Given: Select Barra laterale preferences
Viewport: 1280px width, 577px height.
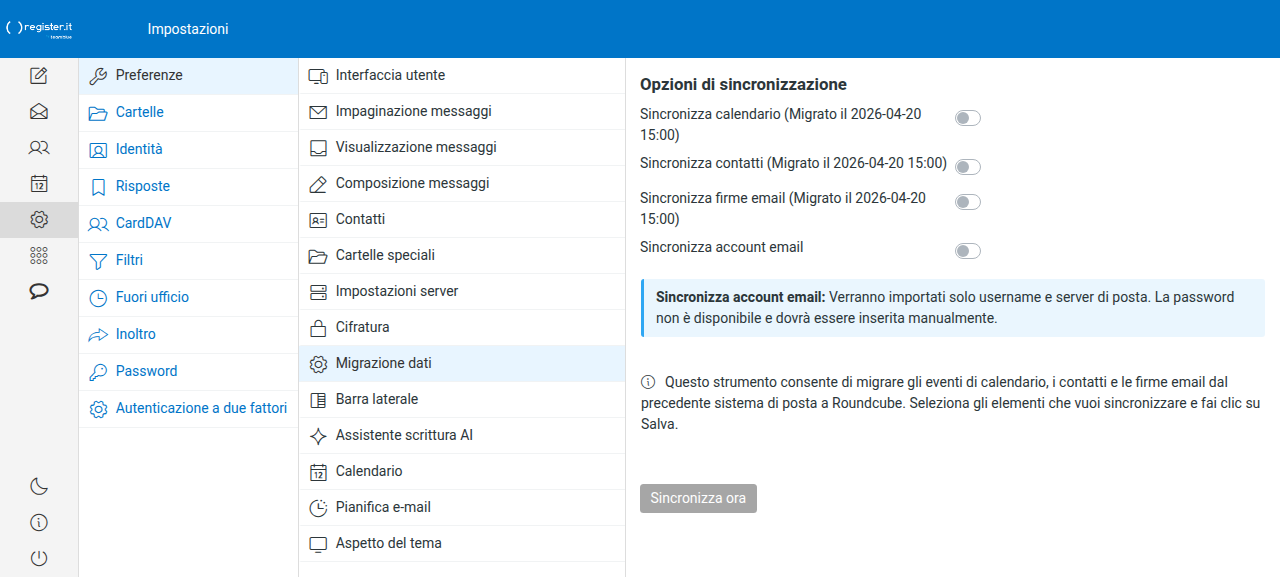Looking at the screenshot, I should [462, 399].
